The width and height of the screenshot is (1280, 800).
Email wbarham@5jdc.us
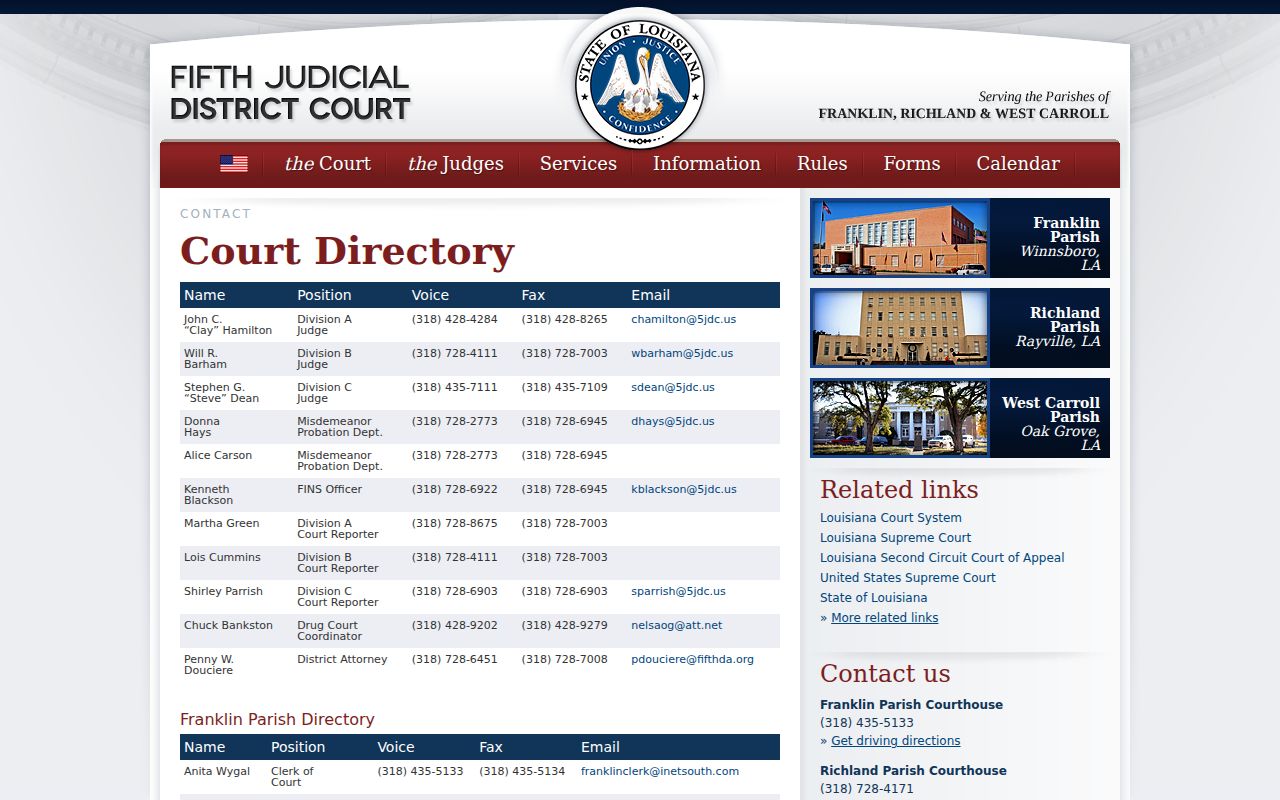pos(682,354)
